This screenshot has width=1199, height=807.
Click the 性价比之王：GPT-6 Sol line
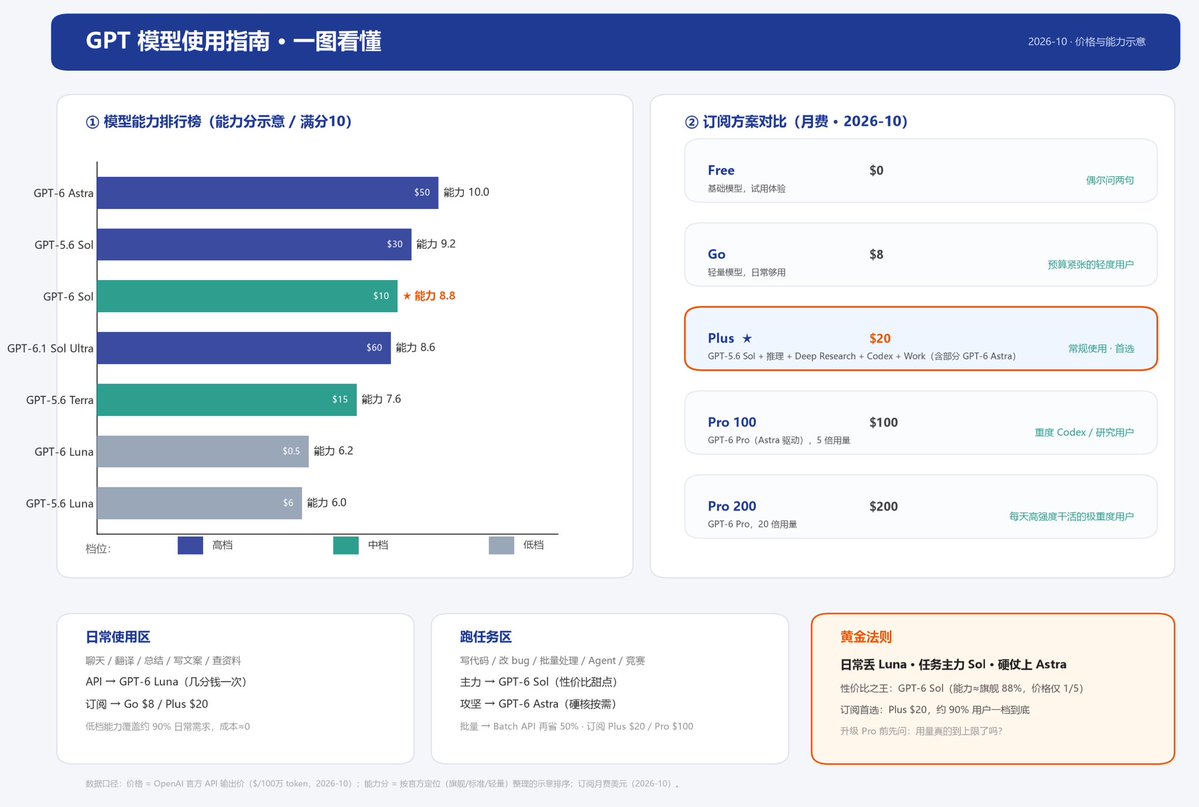(x=961, y=688)
